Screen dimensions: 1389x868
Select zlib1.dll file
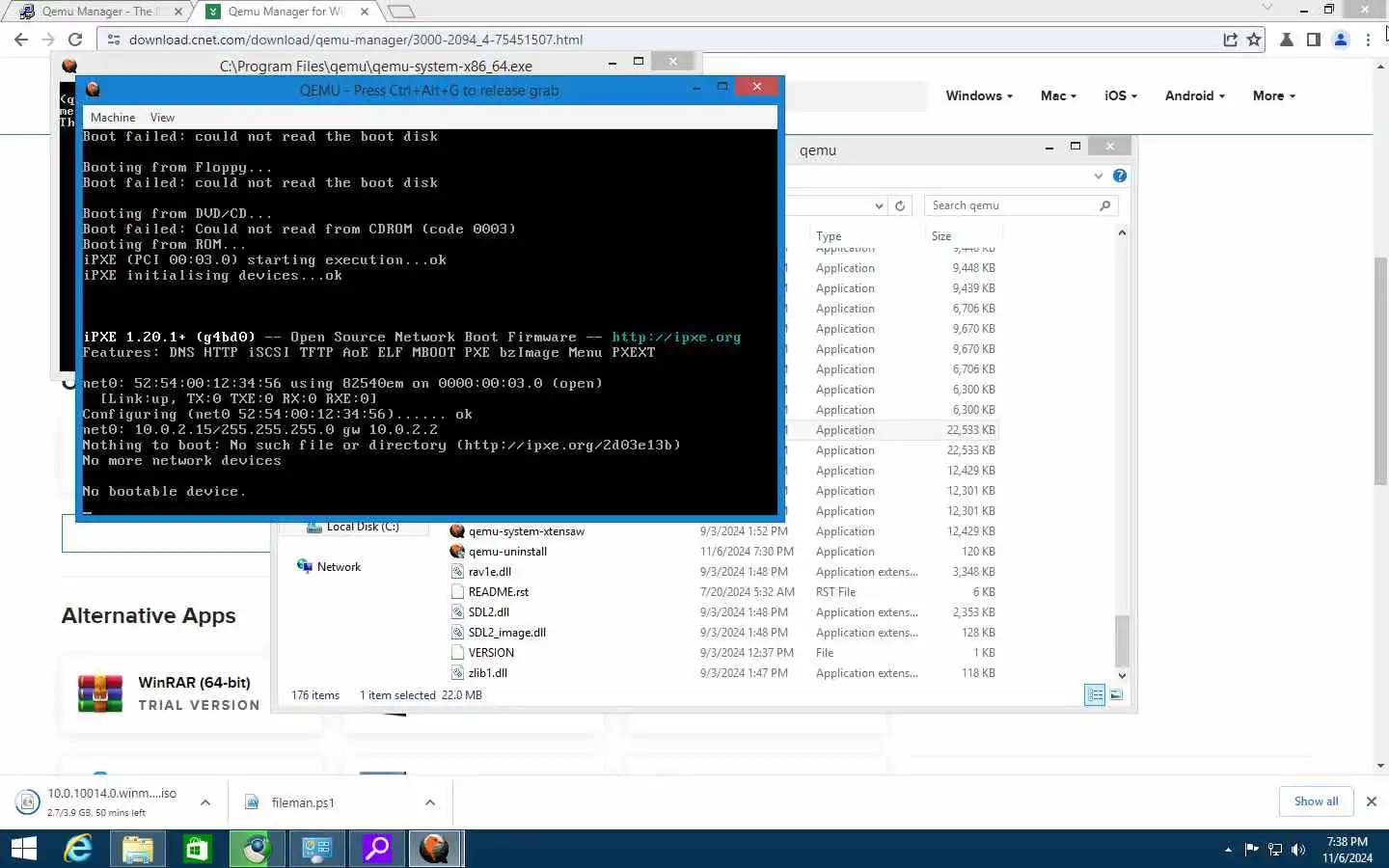(x=488, y=673)
